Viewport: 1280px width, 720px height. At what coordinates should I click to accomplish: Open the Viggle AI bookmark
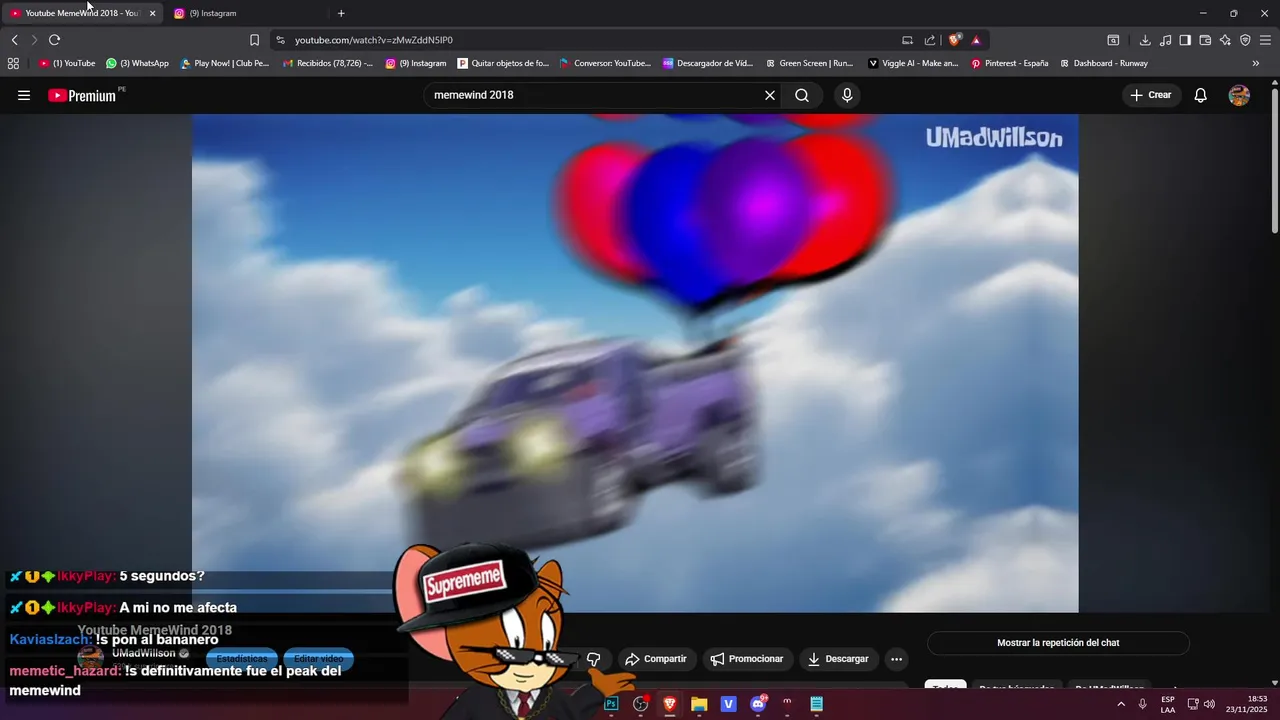click(913, 63)
